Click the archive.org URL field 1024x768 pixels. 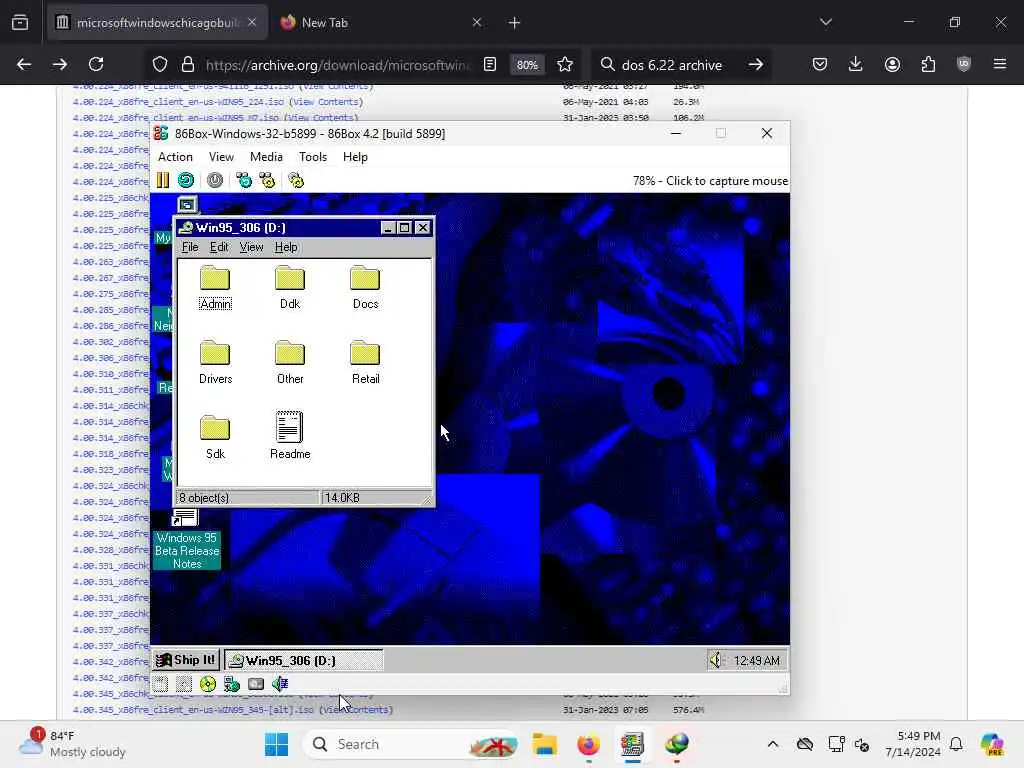coord(337,65)
